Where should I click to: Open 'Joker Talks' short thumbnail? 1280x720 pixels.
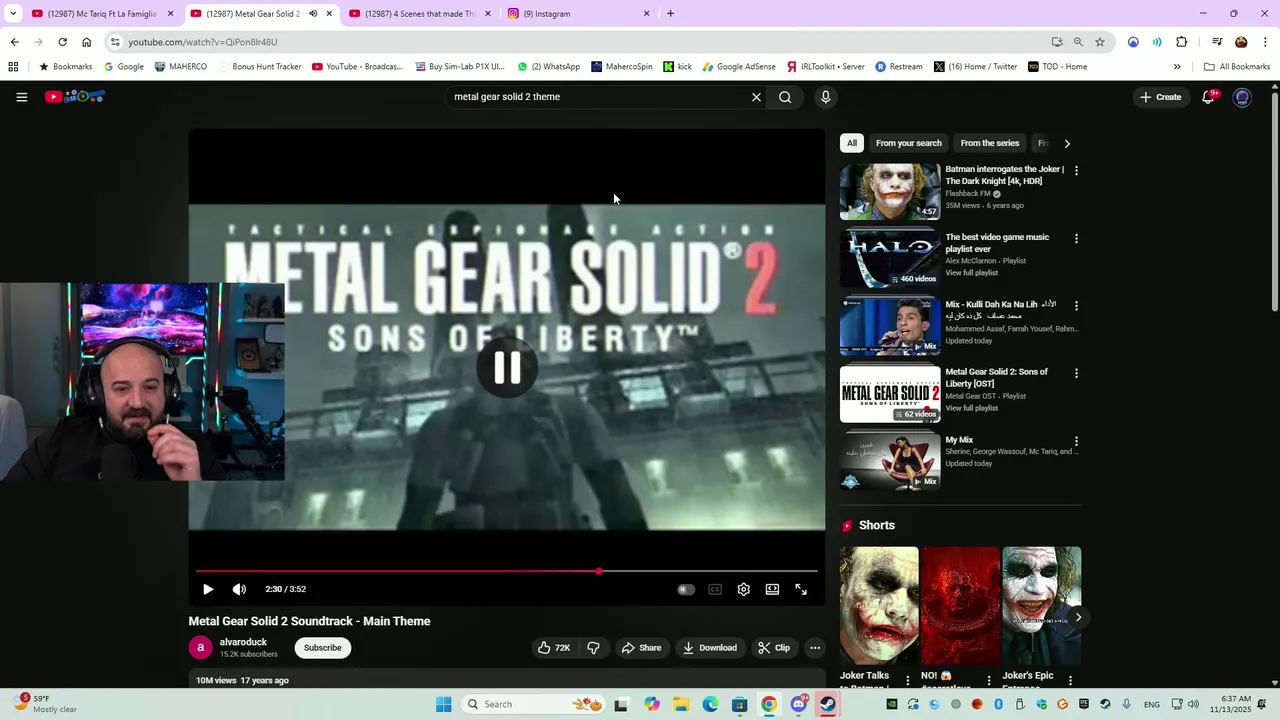(879, 606)
